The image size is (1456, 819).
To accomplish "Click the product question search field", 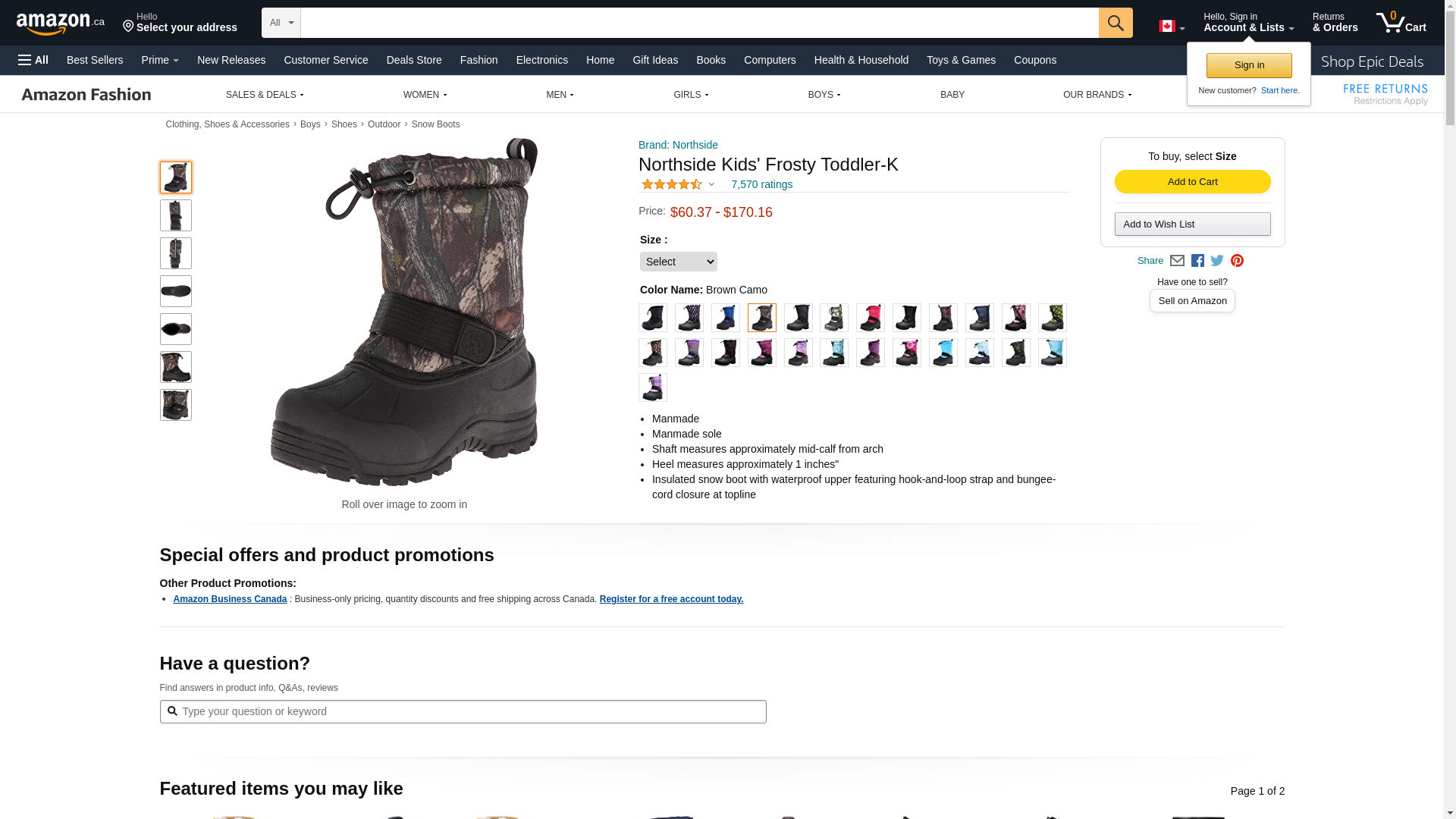I will pos(463,711).
